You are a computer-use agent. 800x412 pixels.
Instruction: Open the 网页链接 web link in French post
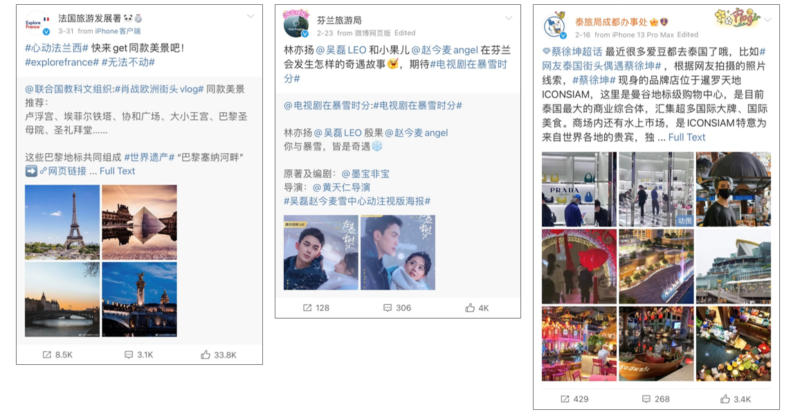[x=63, y=171]
